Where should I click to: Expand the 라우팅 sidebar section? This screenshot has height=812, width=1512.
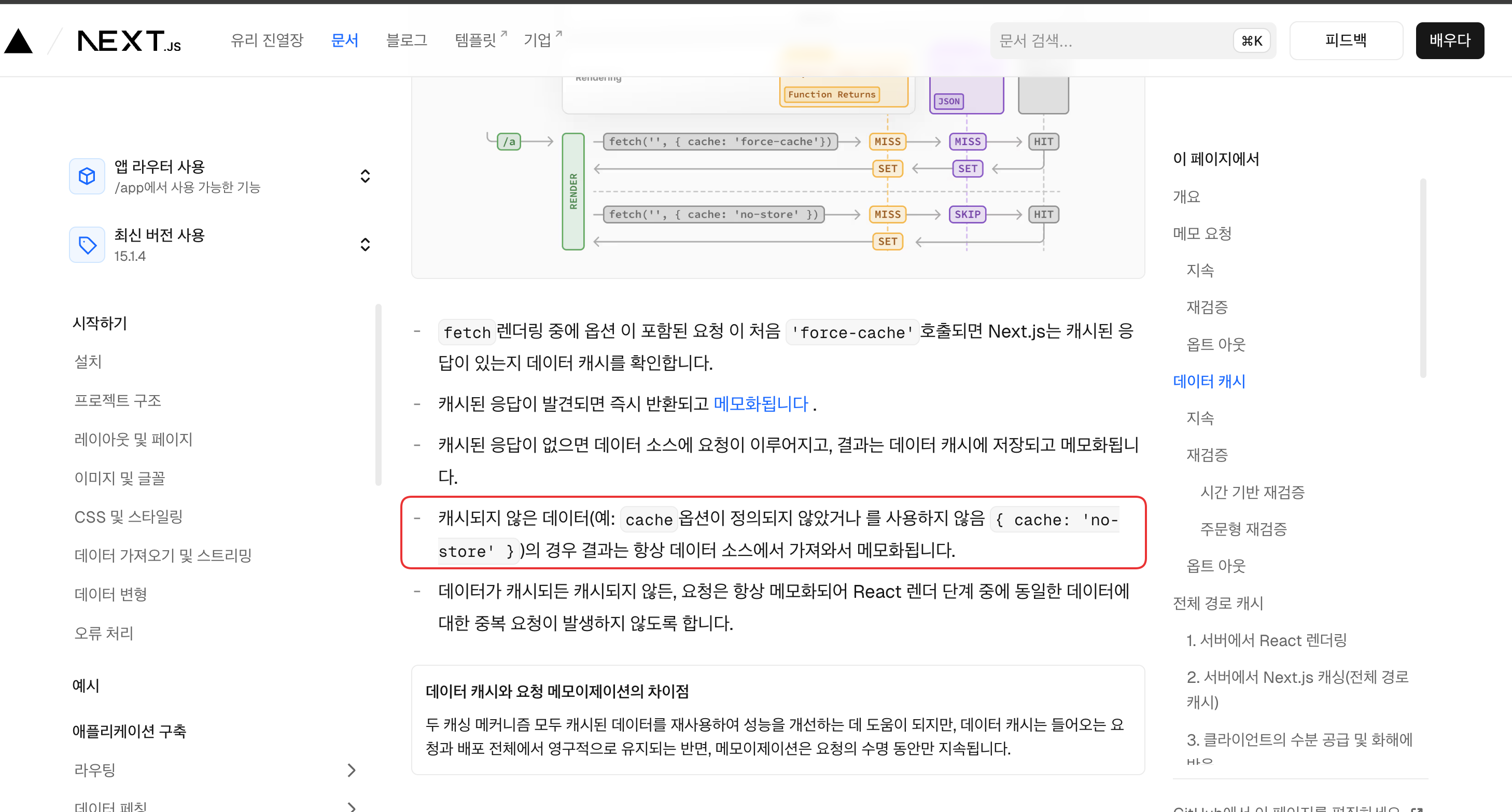click(351, 769)
